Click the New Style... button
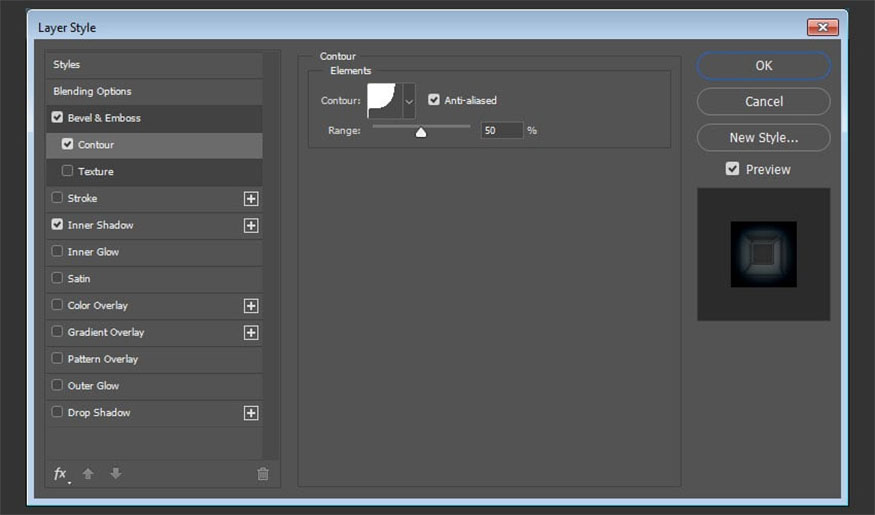This screenshot has width=875, height=515. pyautogui.click(x=763, y=137)
